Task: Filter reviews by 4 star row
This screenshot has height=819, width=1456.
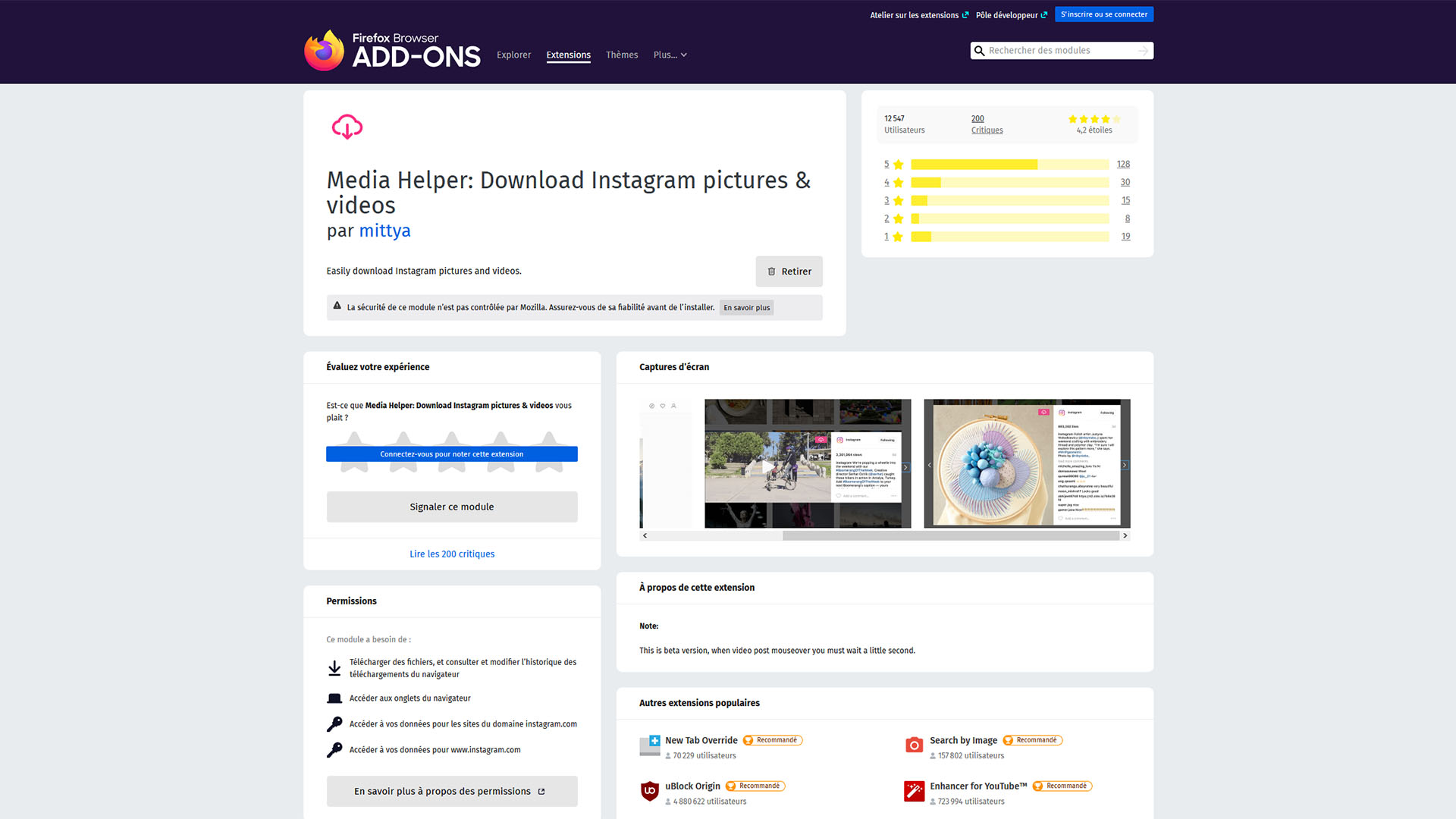Action: (1006, 183)
